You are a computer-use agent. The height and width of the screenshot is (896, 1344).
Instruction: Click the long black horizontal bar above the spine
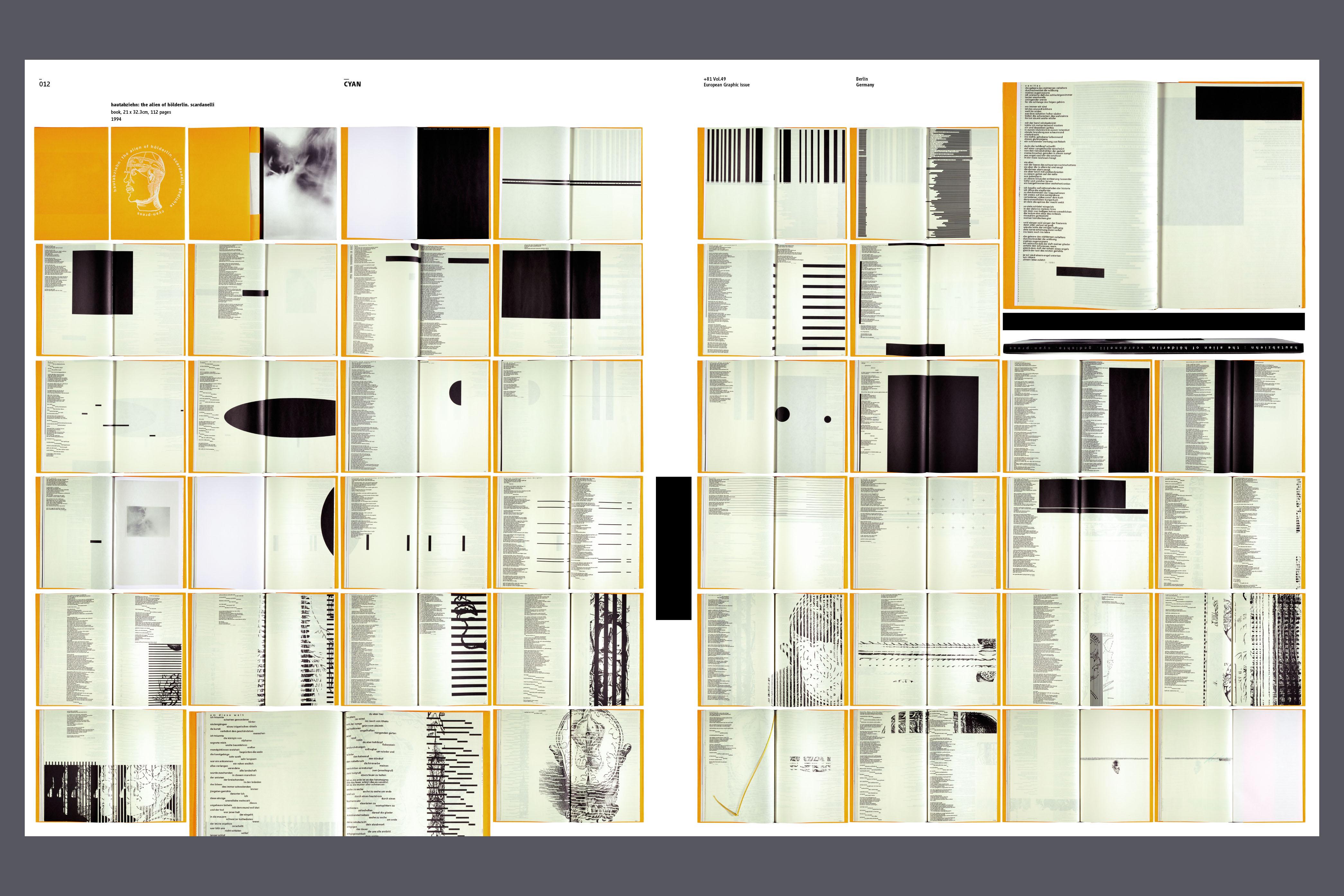pos(1154,321)
